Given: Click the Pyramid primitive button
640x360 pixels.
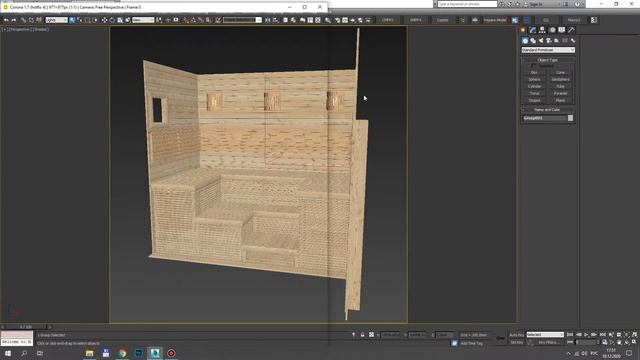Looking at the screenshot, I should (560, 93).
